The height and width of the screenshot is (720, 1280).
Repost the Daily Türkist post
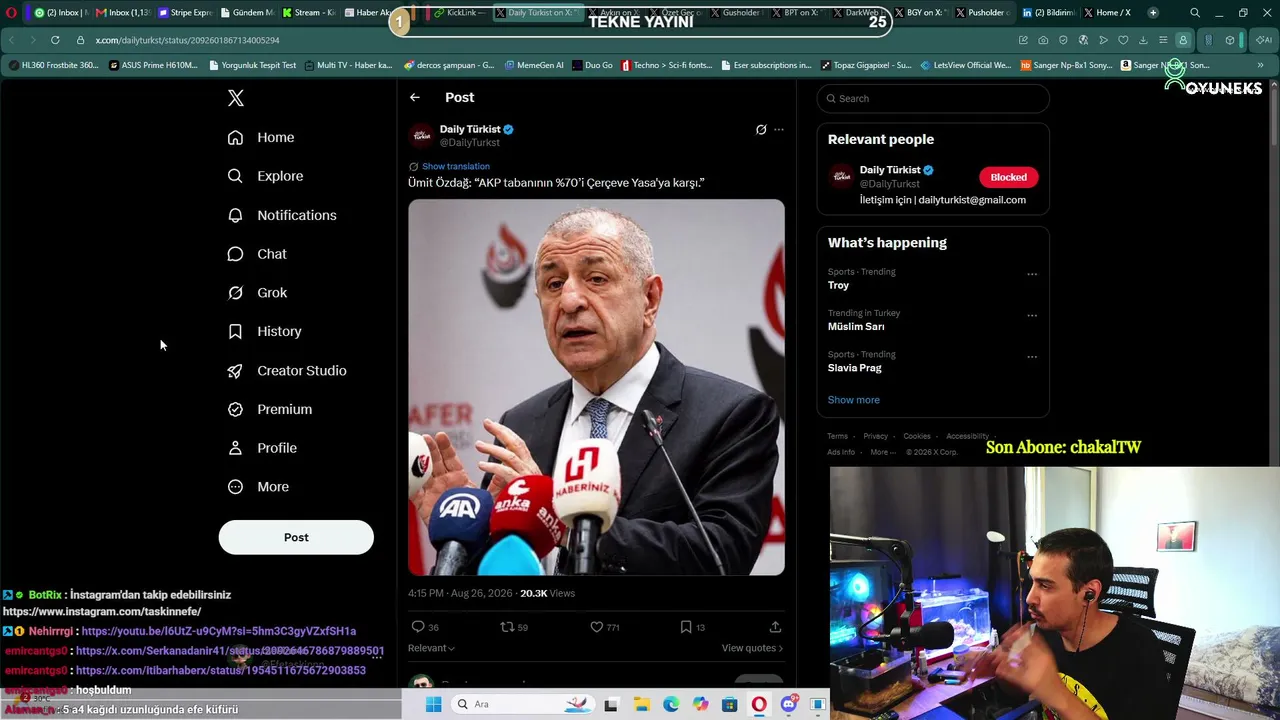tap(507, 627)
